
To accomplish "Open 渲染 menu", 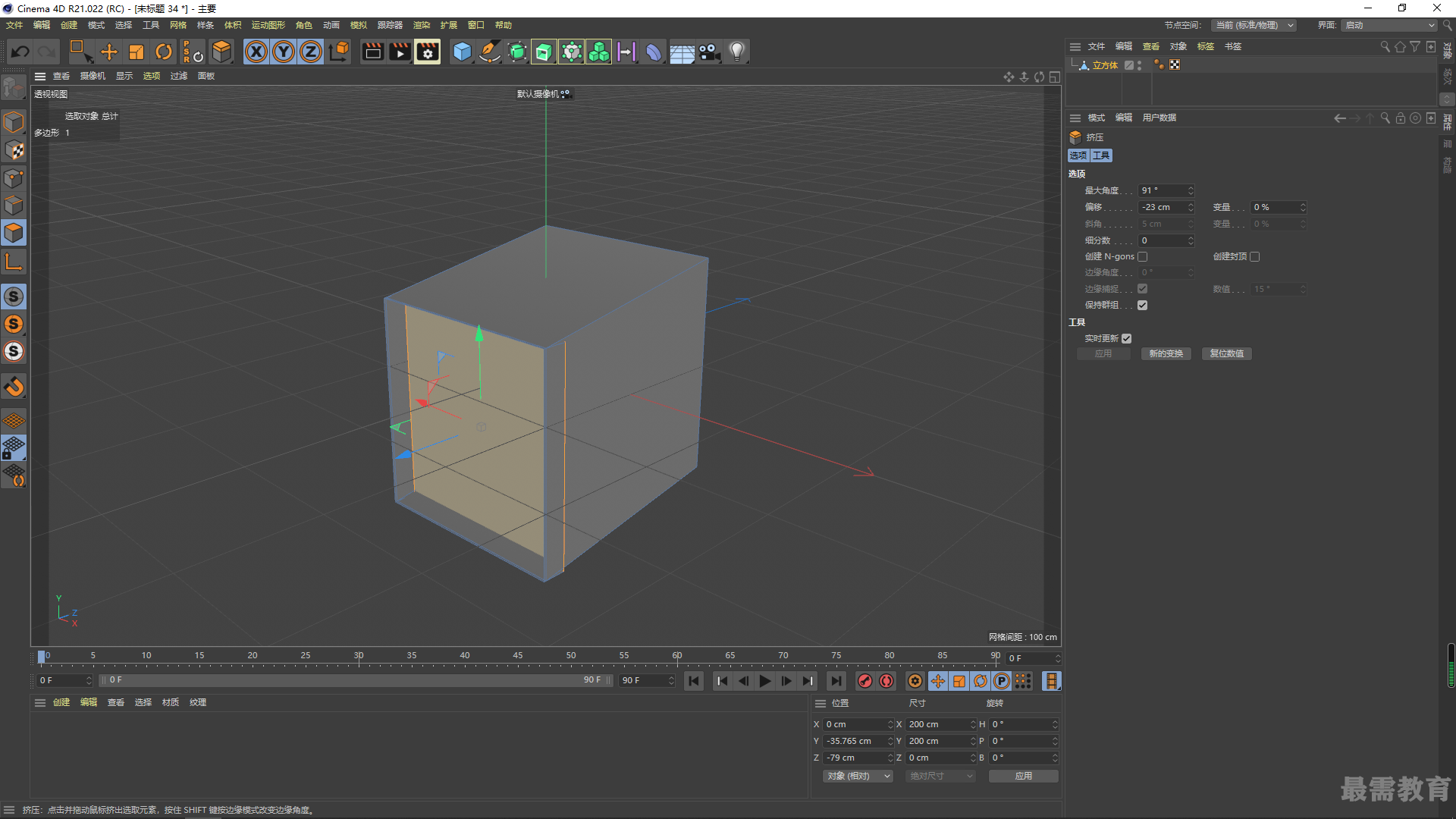I will tap(422, 25).
